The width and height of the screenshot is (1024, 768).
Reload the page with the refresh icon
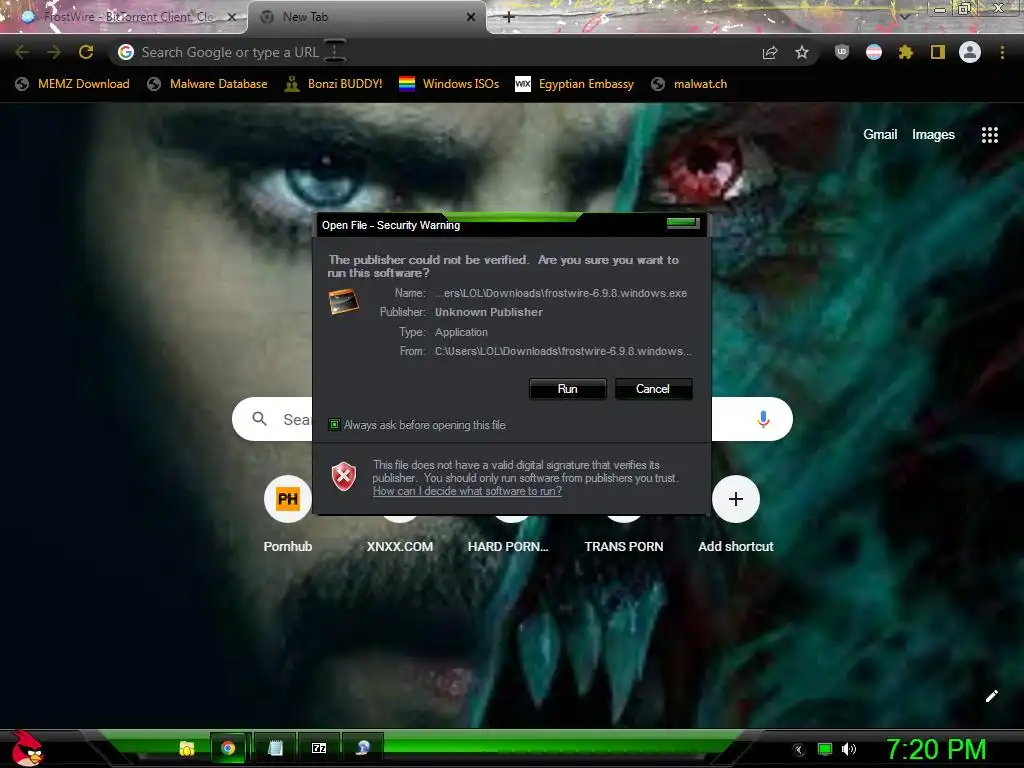(86, 52)
